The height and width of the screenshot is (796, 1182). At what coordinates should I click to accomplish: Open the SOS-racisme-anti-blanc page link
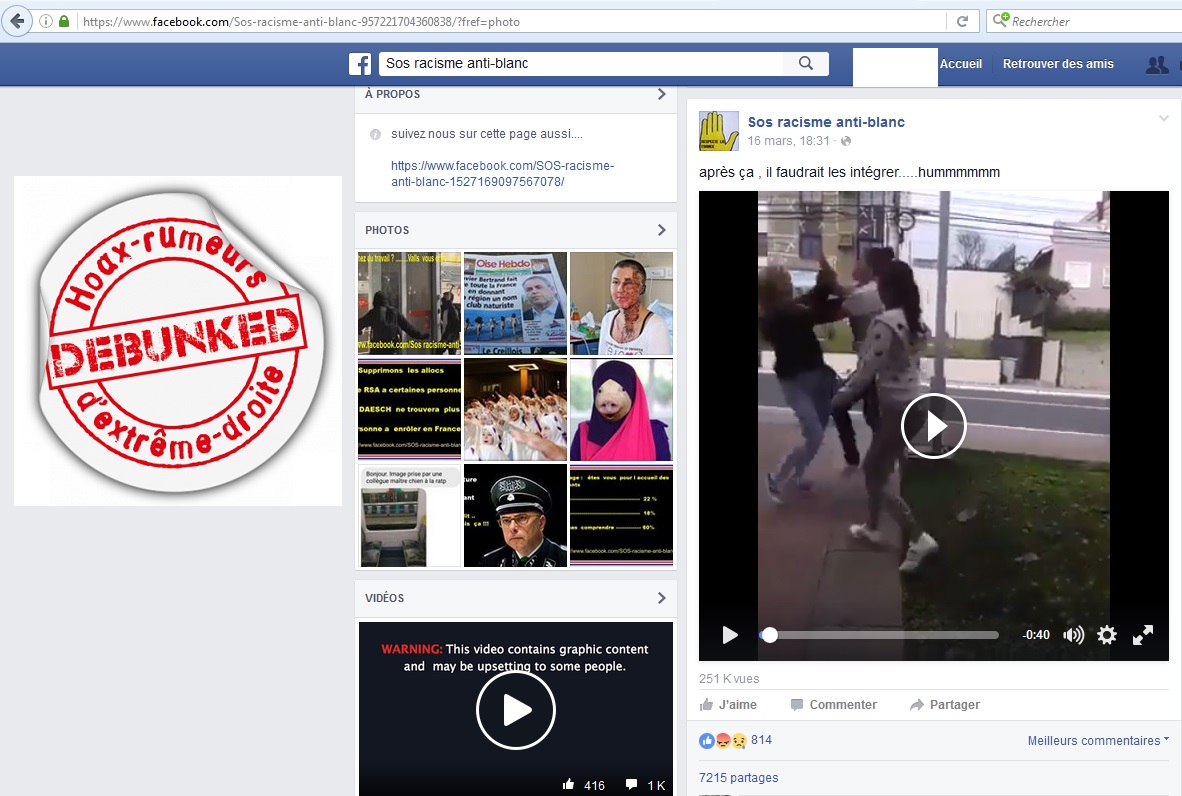[x=502, y=173]
